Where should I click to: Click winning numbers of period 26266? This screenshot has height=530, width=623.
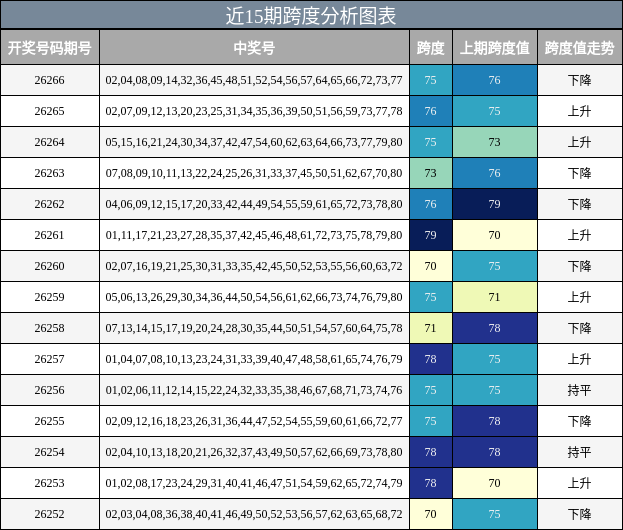[254, 80]
